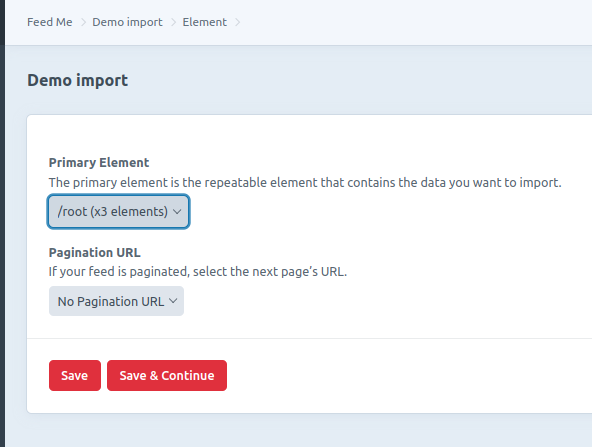Click the Demo import page heading
The width and height of the screenshot is (592, 447).
click(x=77, y=80)
